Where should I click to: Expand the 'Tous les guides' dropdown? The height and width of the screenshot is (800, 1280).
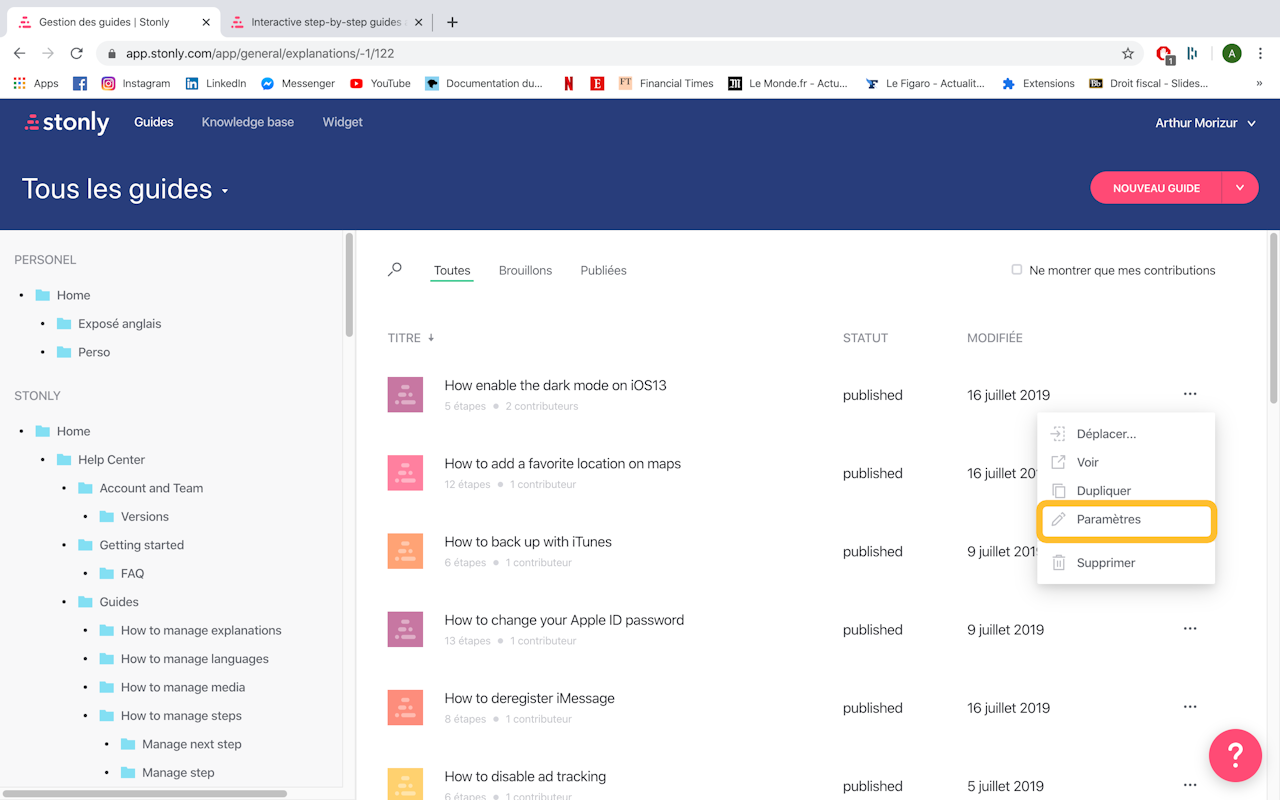click(225, 191)
